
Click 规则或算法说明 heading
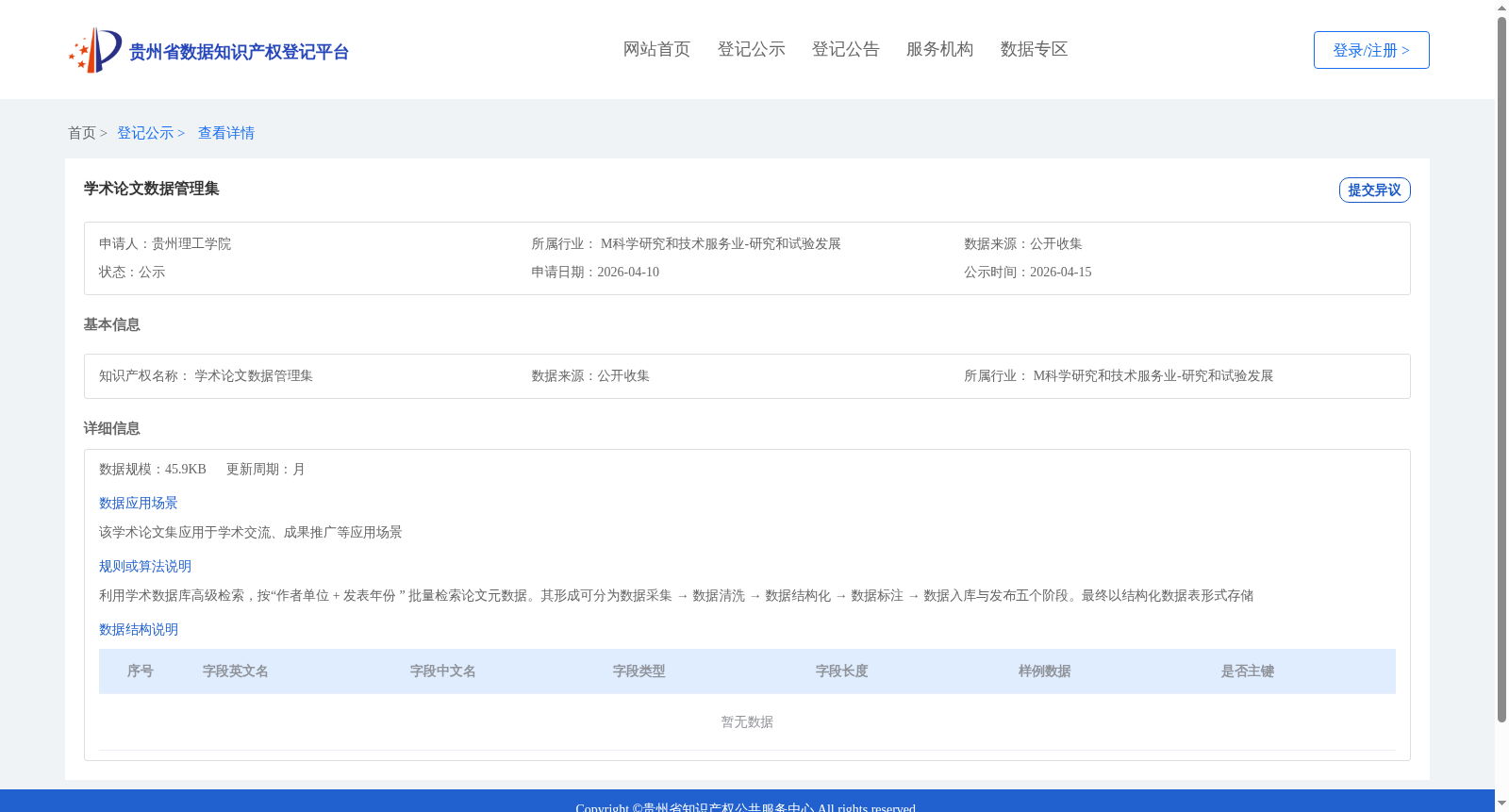point(145,566)
